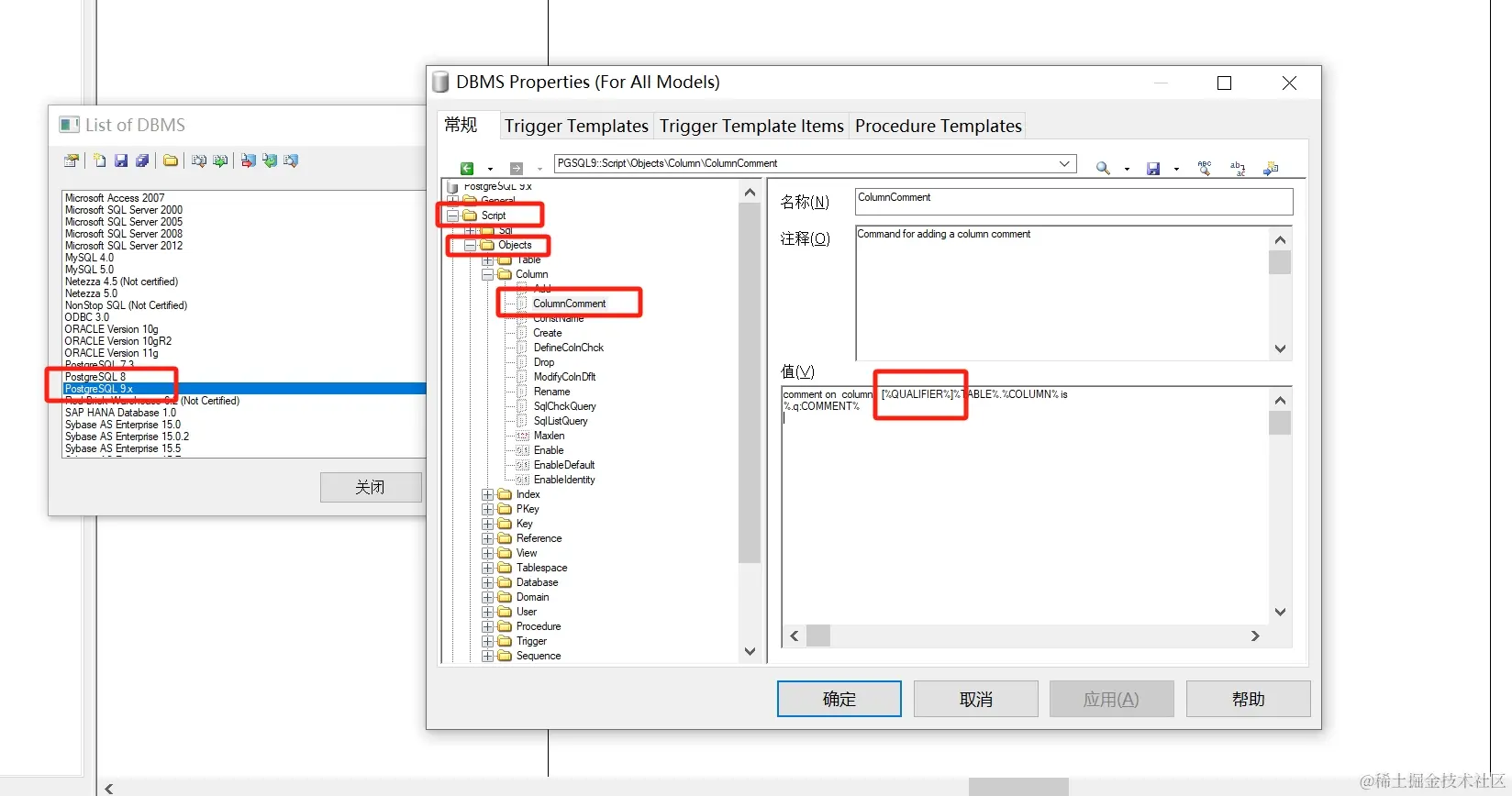Click the 帮助 button
The height and width of the screenshot is (796, 1512).
coord(1248,699)
